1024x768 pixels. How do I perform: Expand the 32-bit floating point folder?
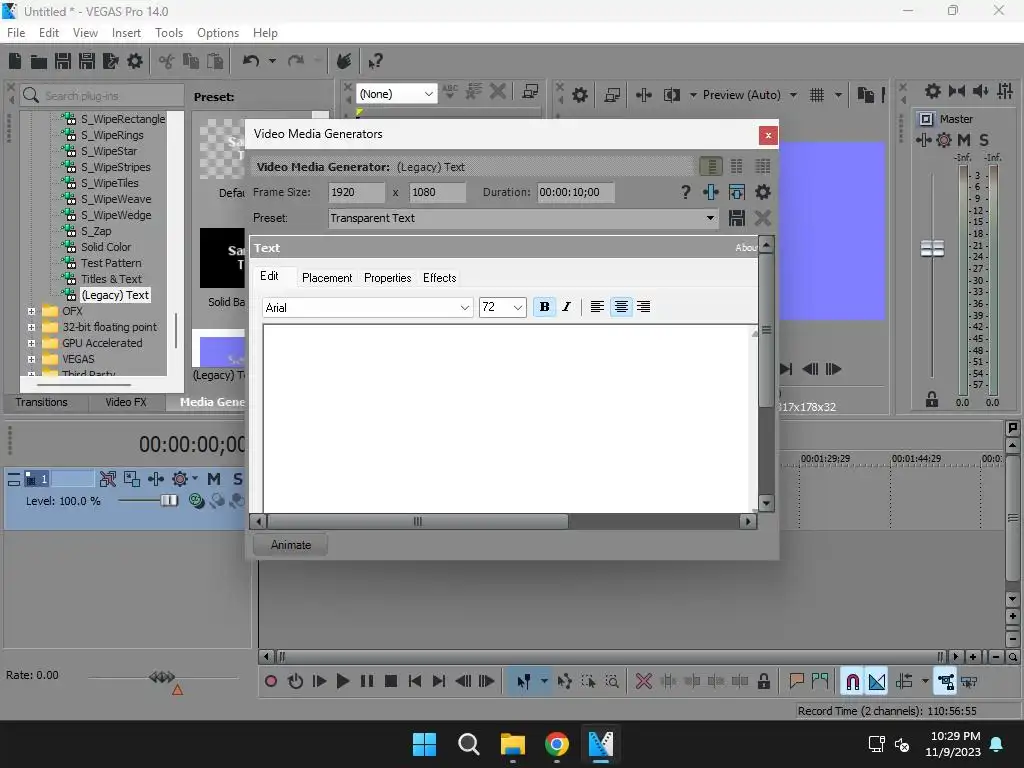click(31, 327)
